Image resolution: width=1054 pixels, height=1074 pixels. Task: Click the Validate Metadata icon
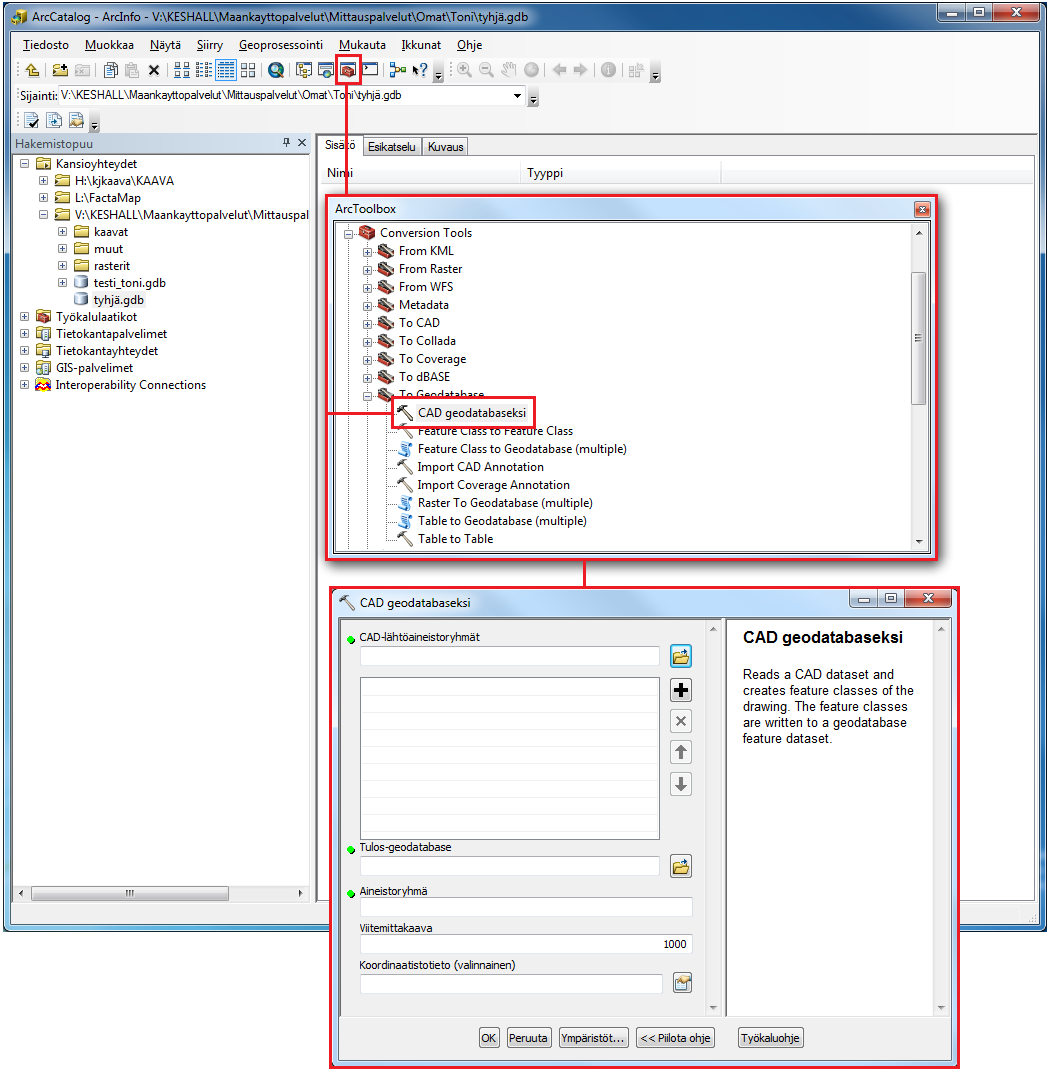(32, 121)
